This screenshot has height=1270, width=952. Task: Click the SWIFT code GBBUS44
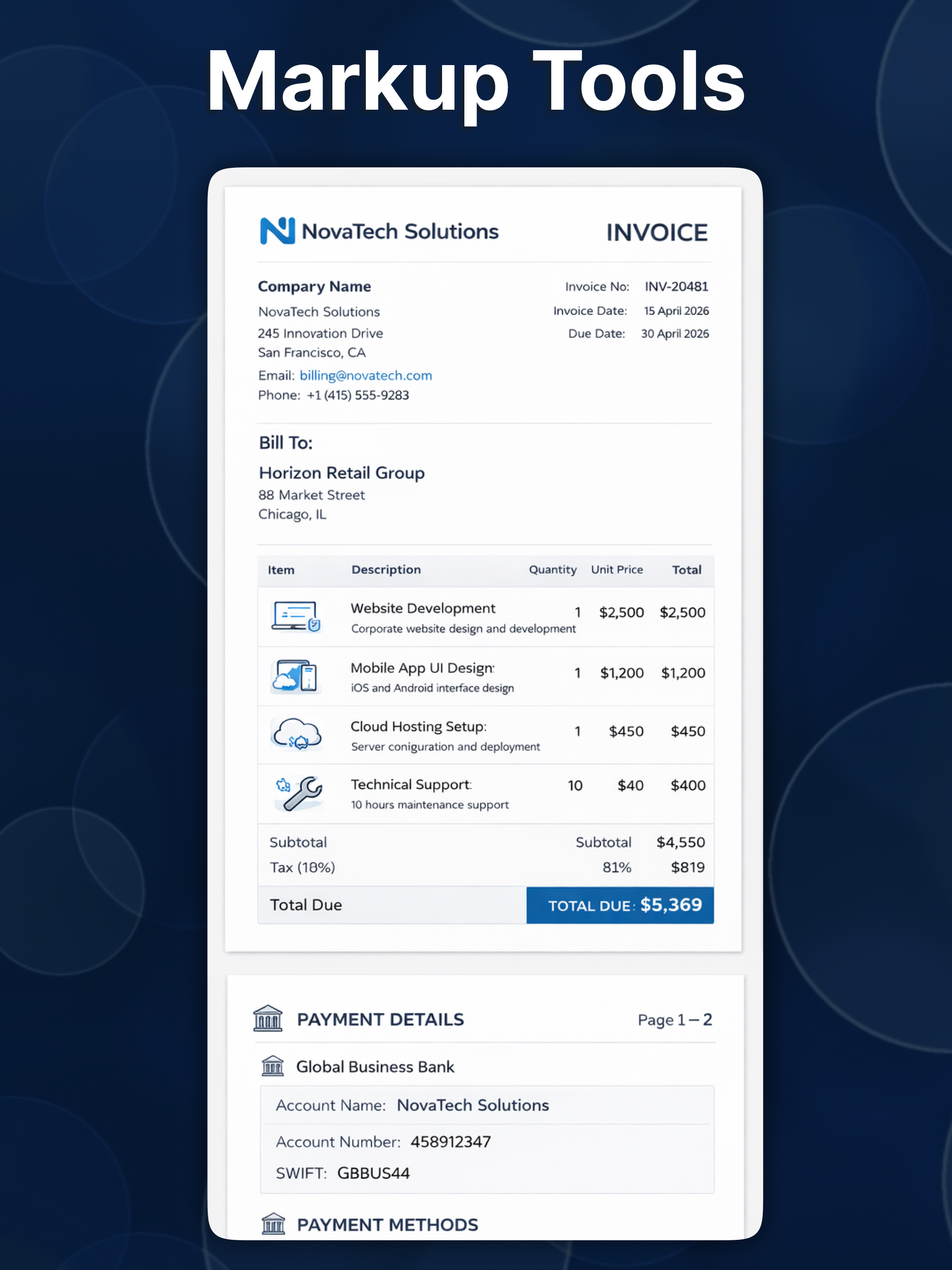point(374,1173)
